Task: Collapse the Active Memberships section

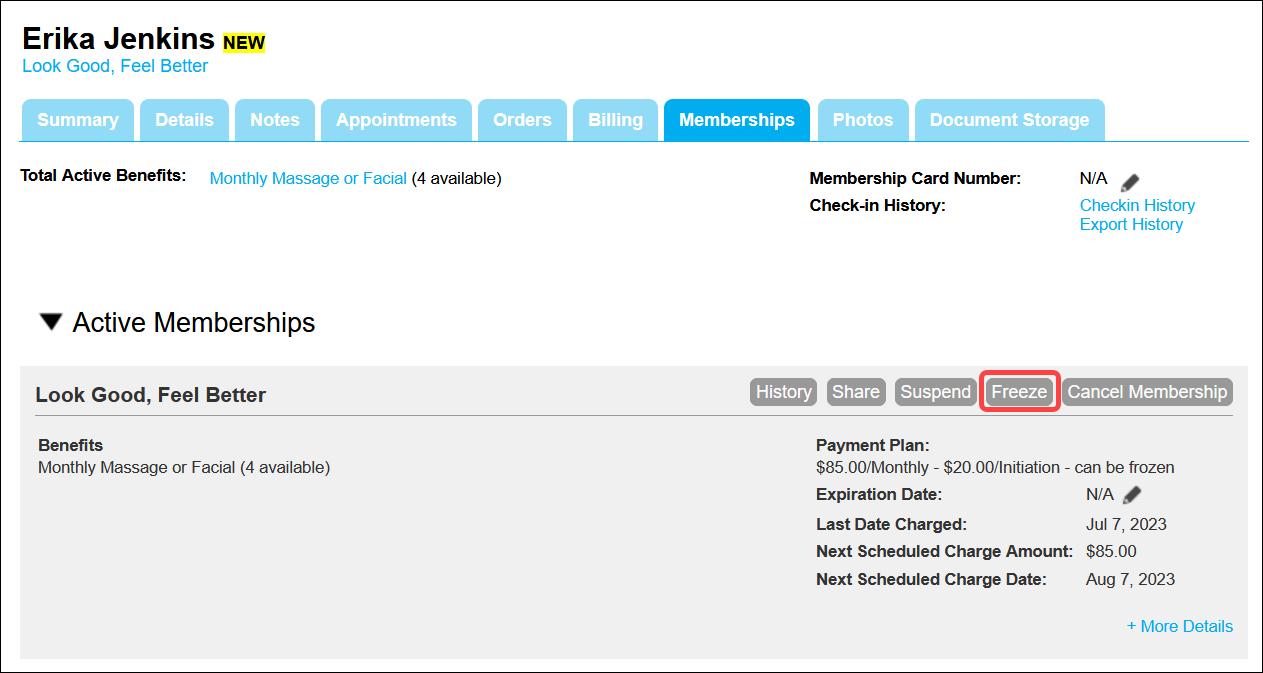Action: pyautogui.click(x=51, y=322)
